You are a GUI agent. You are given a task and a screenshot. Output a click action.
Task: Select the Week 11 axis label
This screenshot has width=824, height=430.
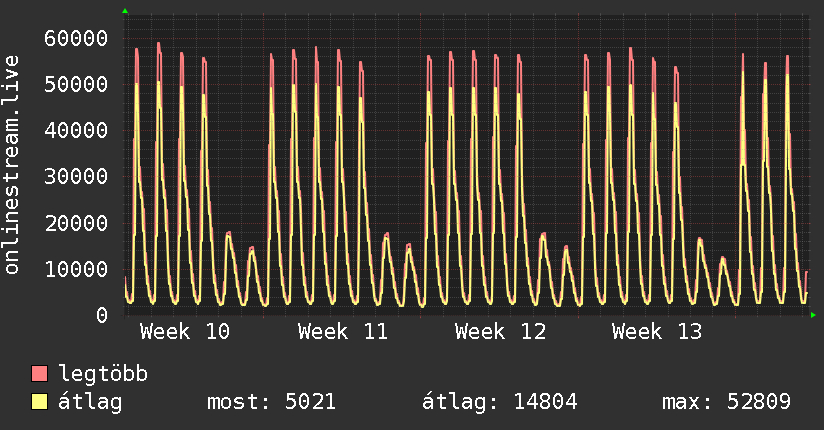pyautogui.click(x=342, y=332)
